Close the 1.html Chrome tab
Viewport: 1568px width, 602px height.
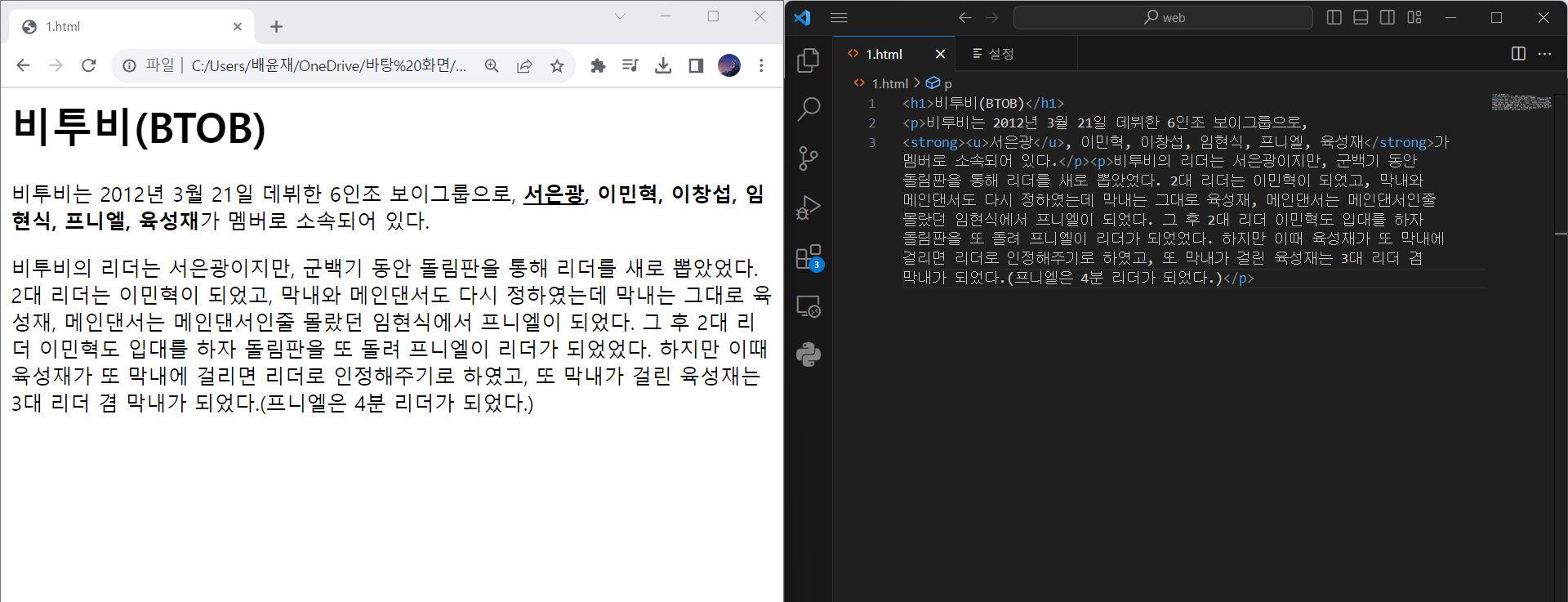(x=238, y=27)
